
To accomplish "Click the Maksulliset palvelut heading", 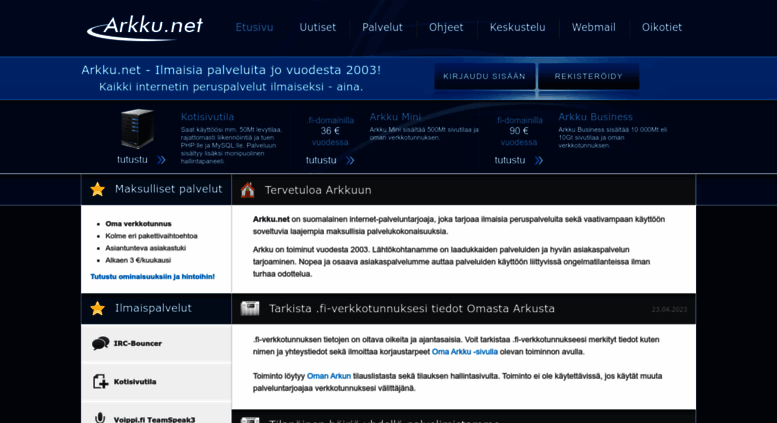I will click(168, 189).
